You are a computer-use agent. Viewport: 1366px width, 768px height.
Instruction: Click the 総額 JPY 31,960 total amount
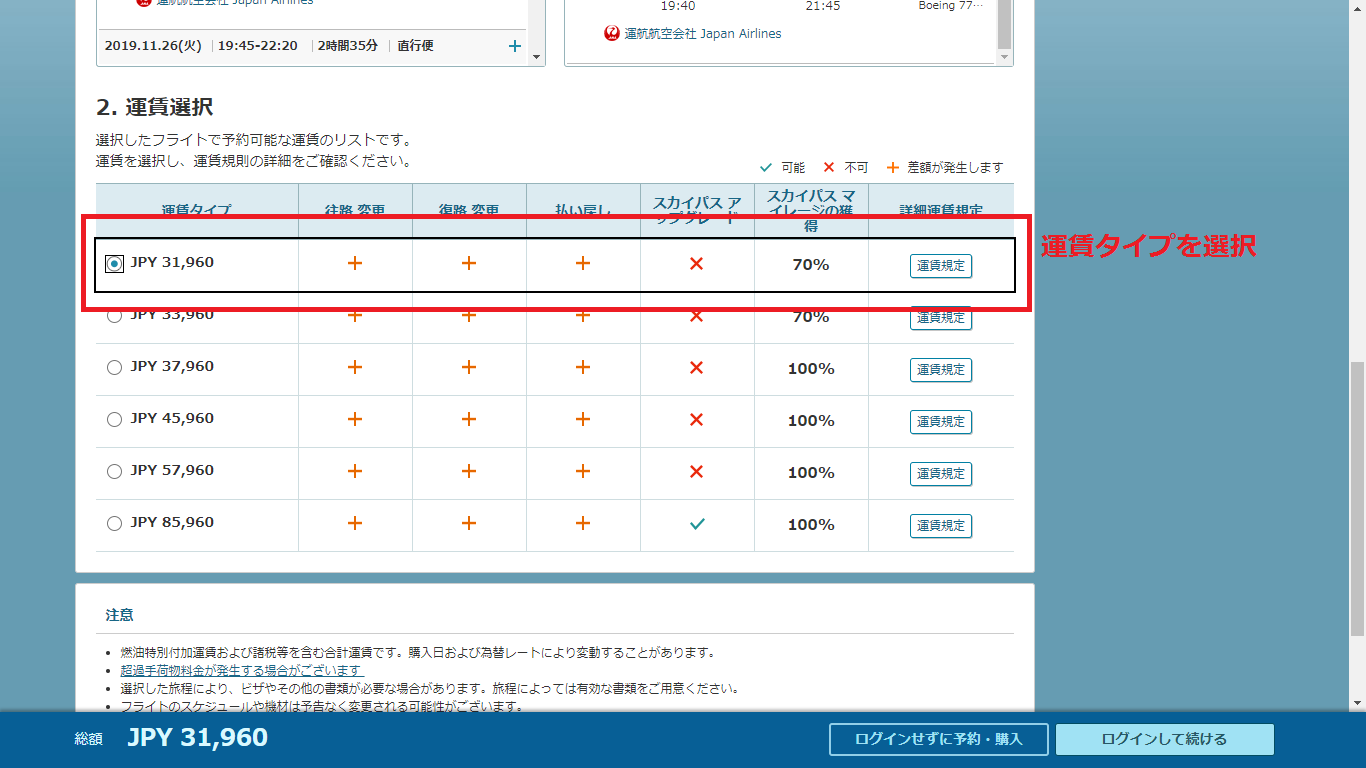pos(197,738)
